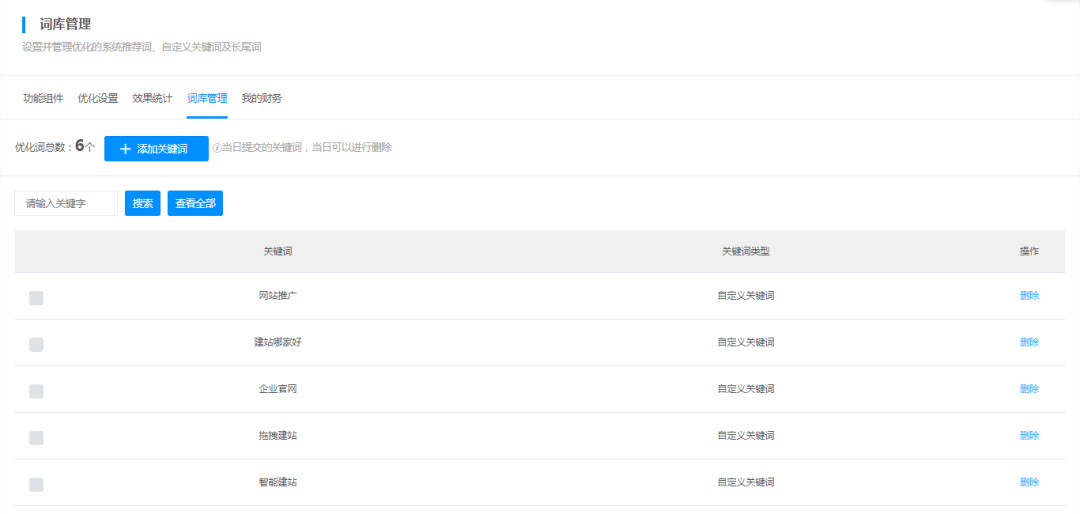Image resolution: width=1080 pixels, height=514 pixels.
Task: Open the 功能组件 tab
Action: (43, 98)
